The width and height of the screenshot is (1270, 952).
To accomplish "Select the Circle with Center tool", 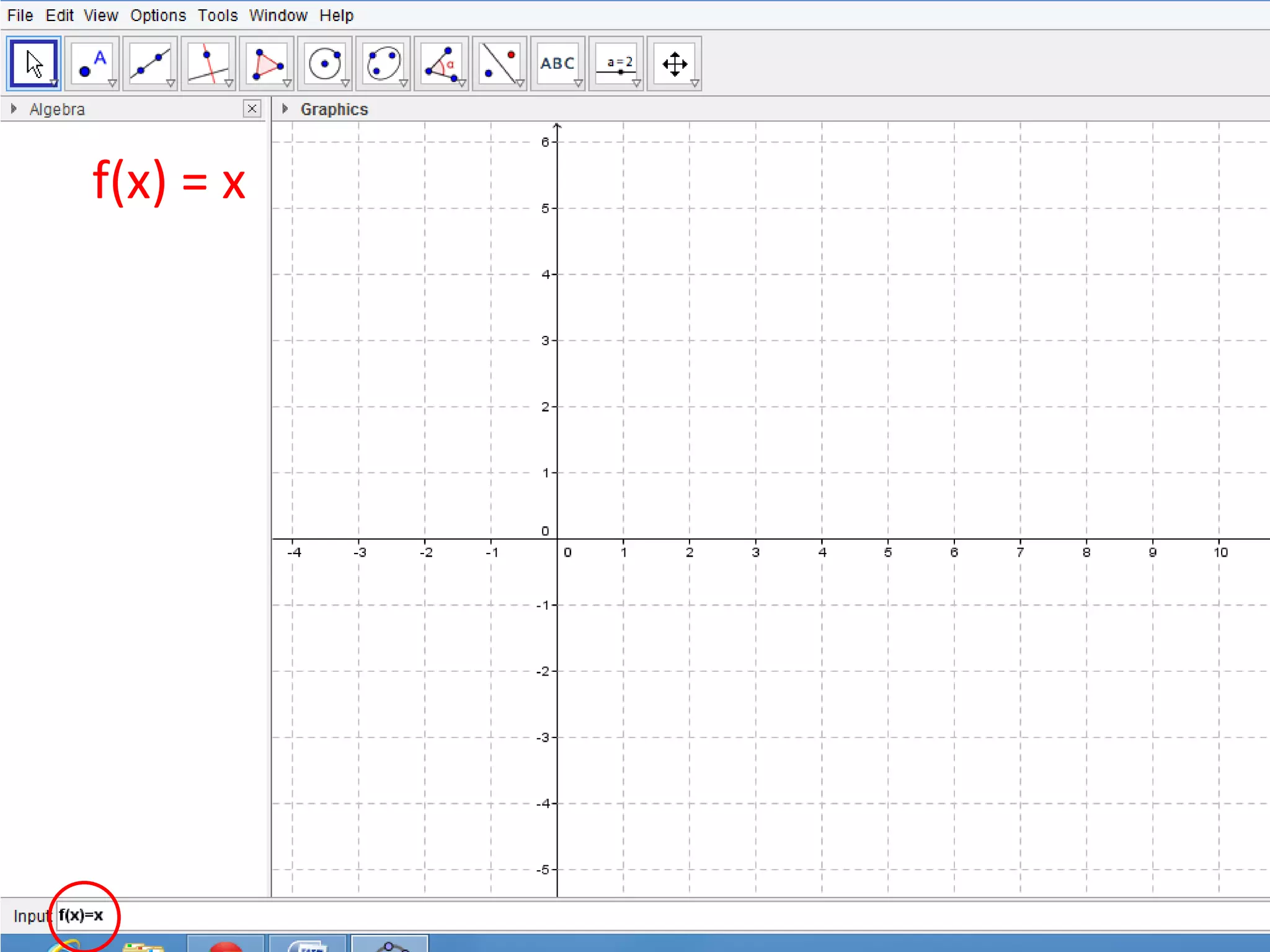I will point(325,63).
